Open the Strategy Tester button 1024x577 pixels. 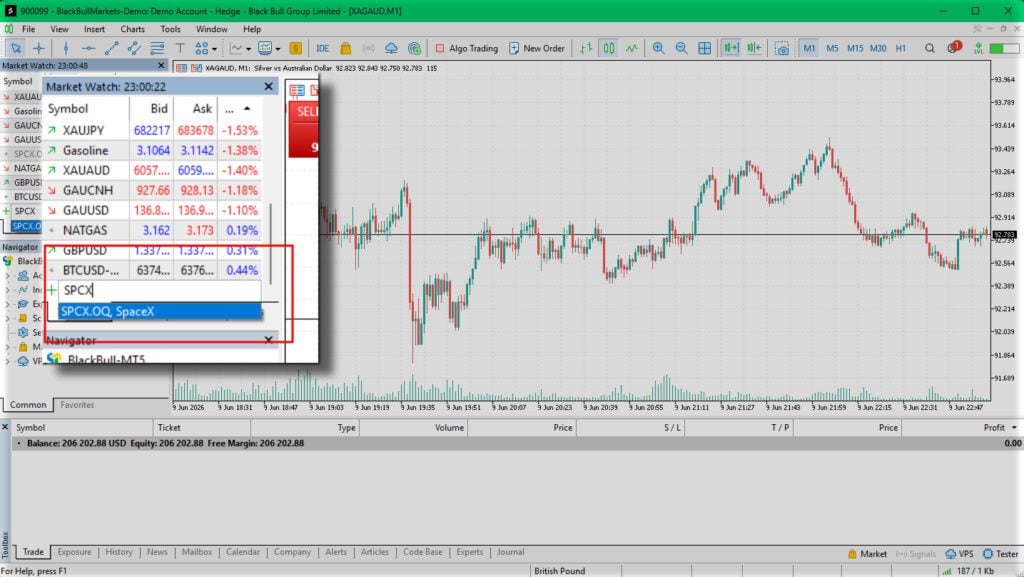click(x=1000, y=554)
